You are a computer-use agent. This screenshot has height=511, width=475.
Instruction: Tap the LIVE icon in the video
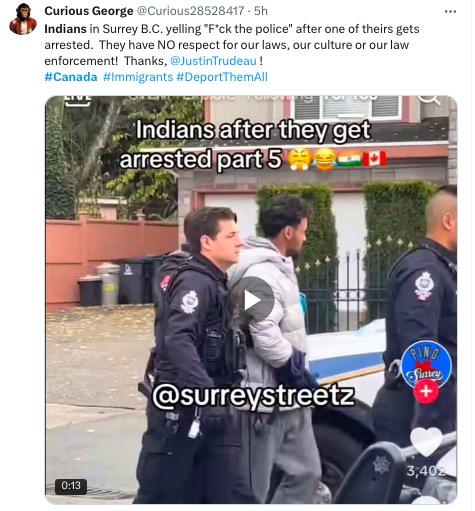pos(77,100)
